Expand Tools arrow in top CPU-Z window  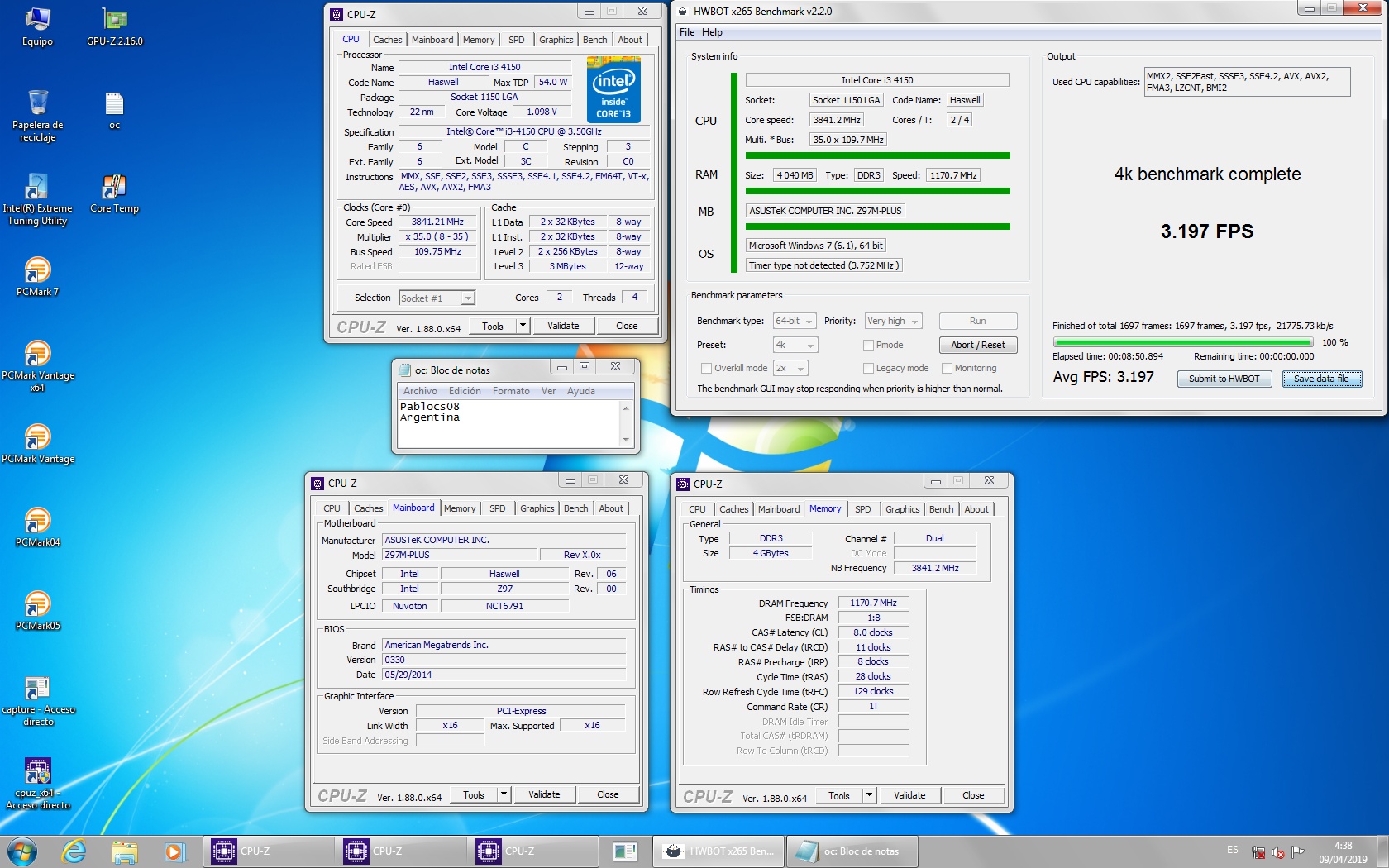[x=523, y=326]
